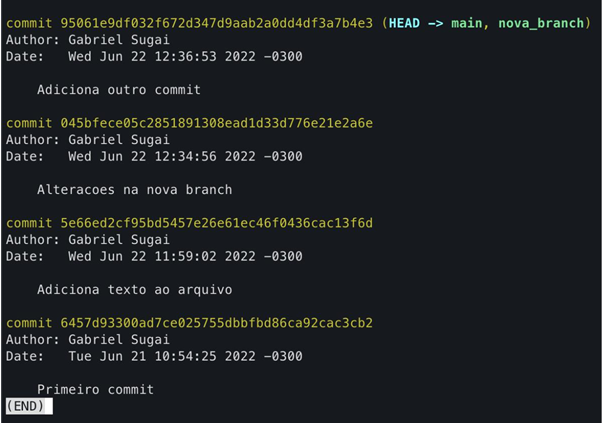Click the commit hash starting with 045bfece
This screenshot has height=424, width=602.
pyautogui.click(x=217, y=123)
